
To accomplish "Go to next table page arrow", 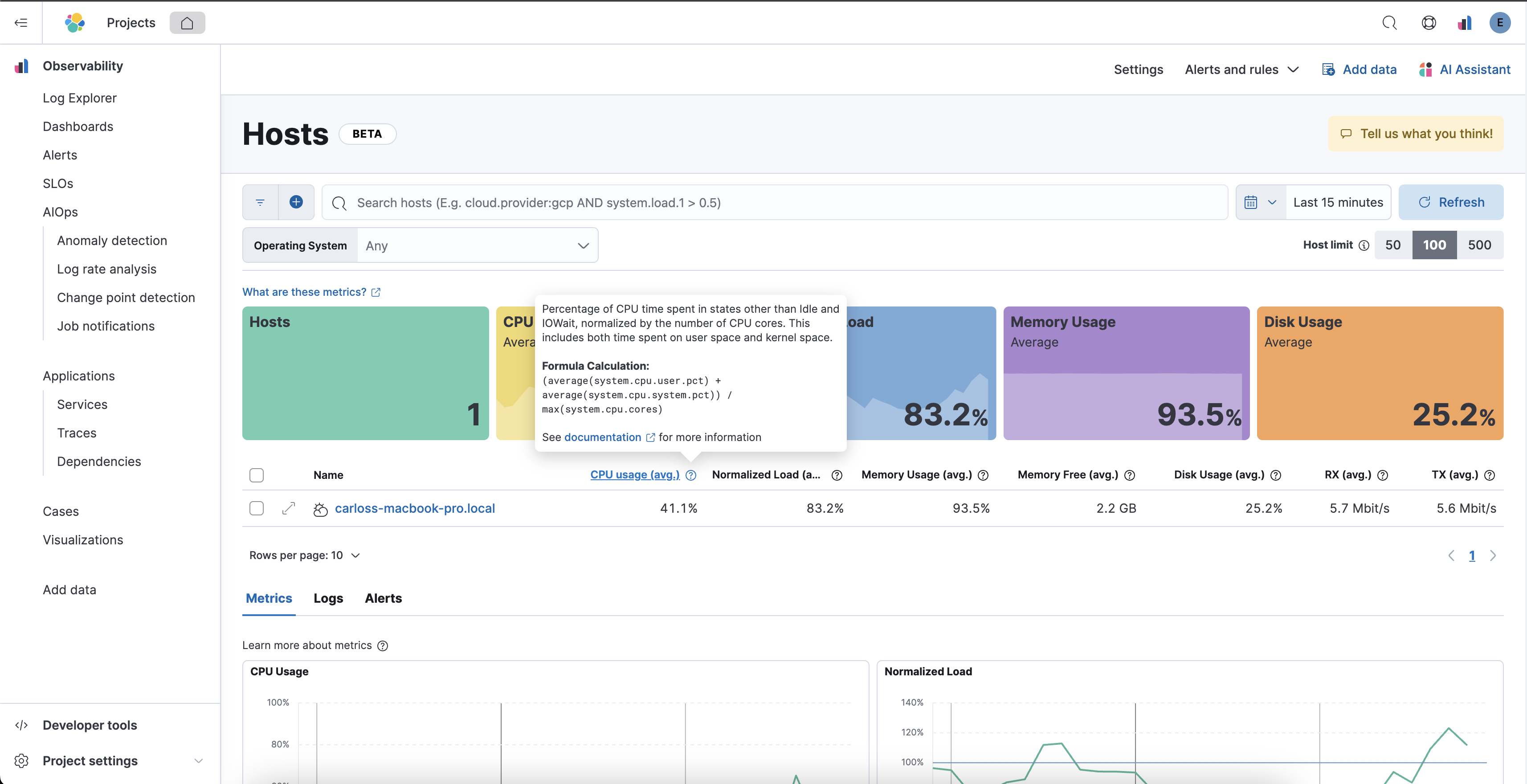I will [1493, 556].
